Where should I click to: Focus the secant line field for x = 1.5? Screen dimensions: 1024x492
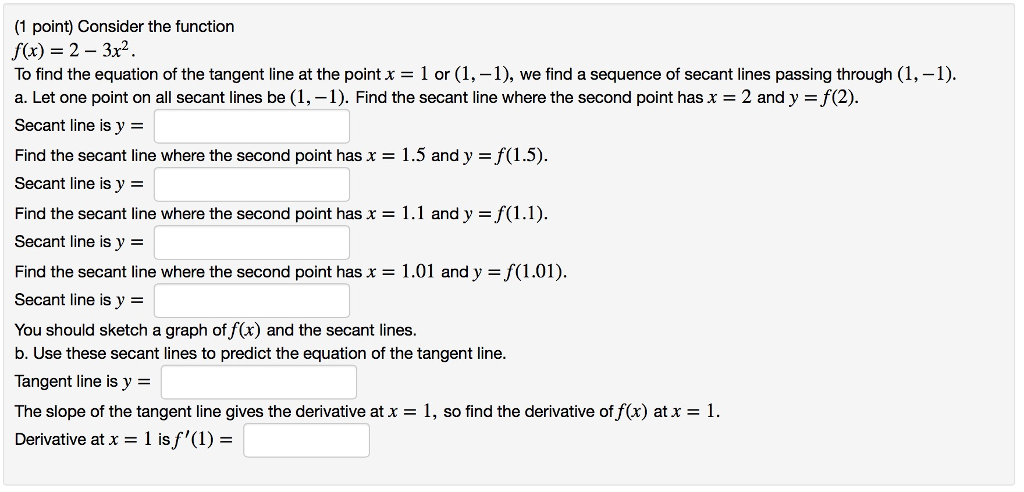[x=251, y=184]
